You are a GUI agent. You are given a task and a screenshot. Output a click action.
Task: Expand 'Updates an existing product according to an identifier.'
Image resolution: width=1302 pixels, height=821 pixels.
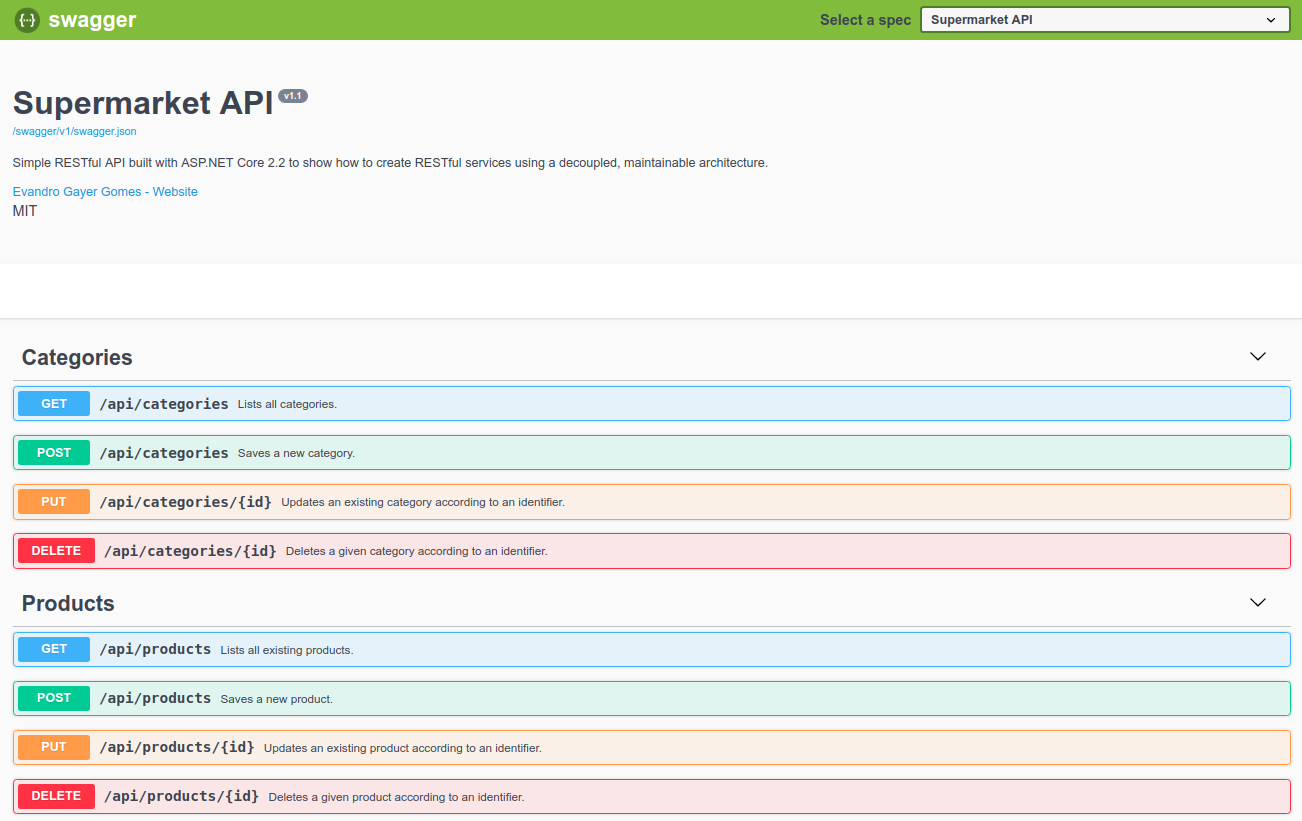[x=652, y=747]
